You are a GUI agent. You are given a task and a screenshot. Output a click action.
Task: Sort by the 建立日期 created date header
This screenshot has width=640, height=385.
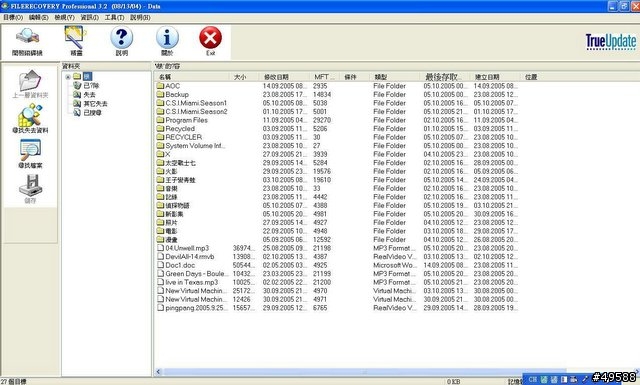pos(495,77)
